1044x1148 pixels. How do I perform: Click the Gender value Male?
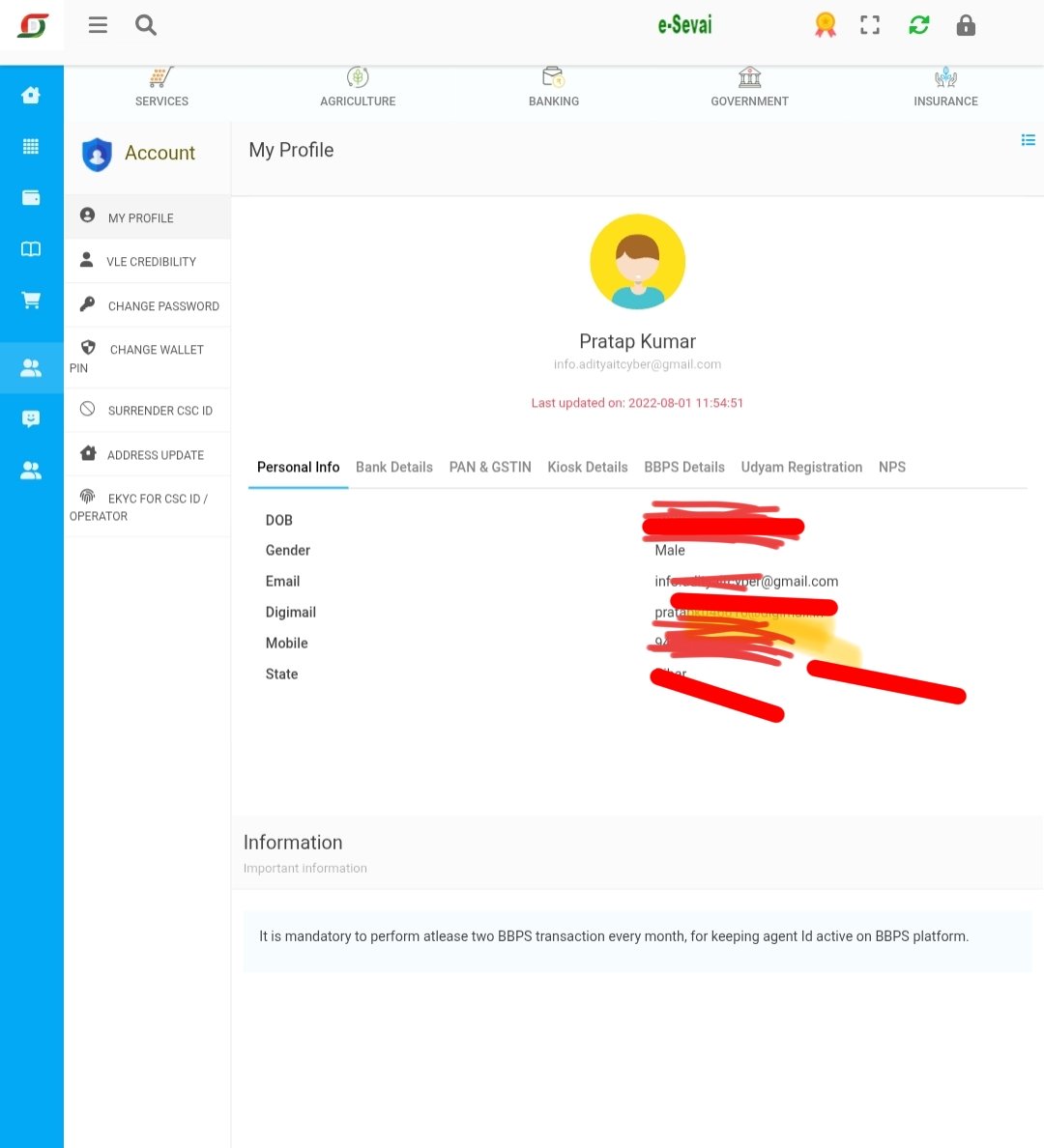(x=670, y=551)
